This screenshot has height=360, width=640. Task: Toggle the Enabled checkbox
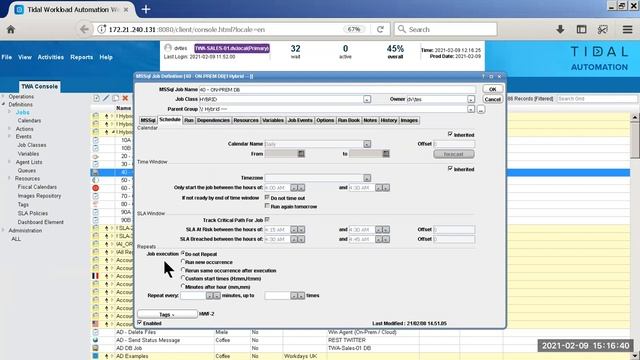140,322
